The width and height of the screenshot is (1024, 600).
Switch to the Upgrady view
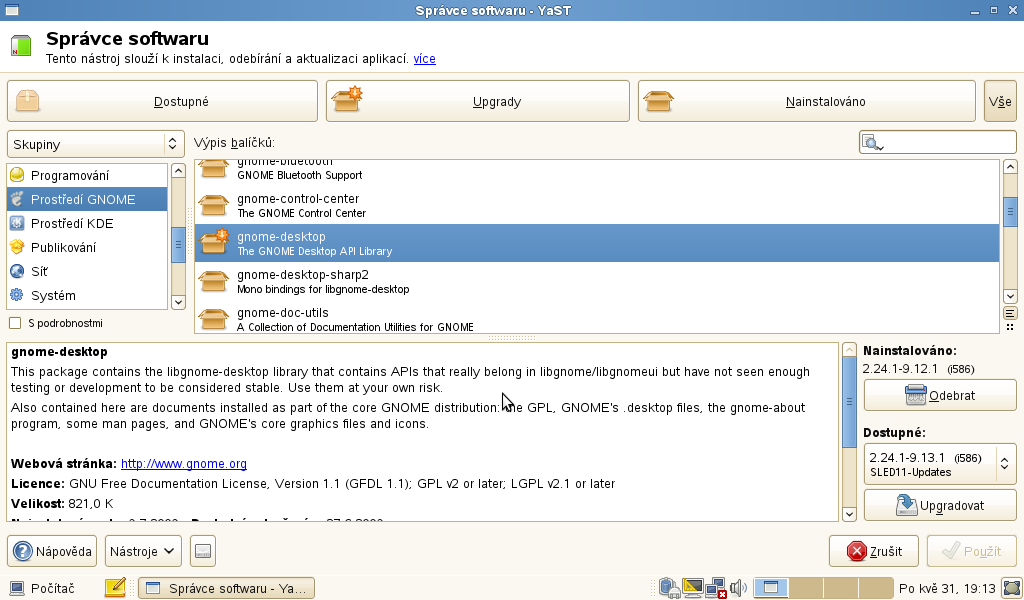pyautogui.click(x=477, y=101)
